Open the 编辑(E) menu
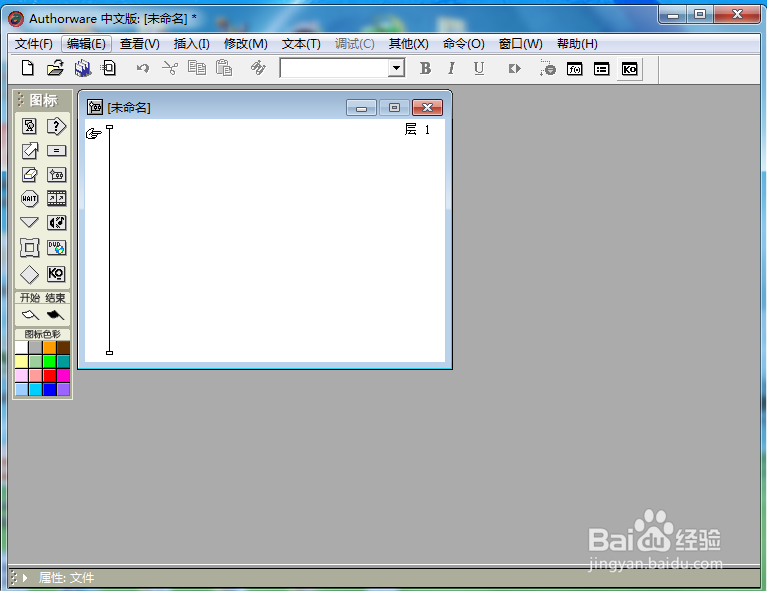 click(87, 44)
